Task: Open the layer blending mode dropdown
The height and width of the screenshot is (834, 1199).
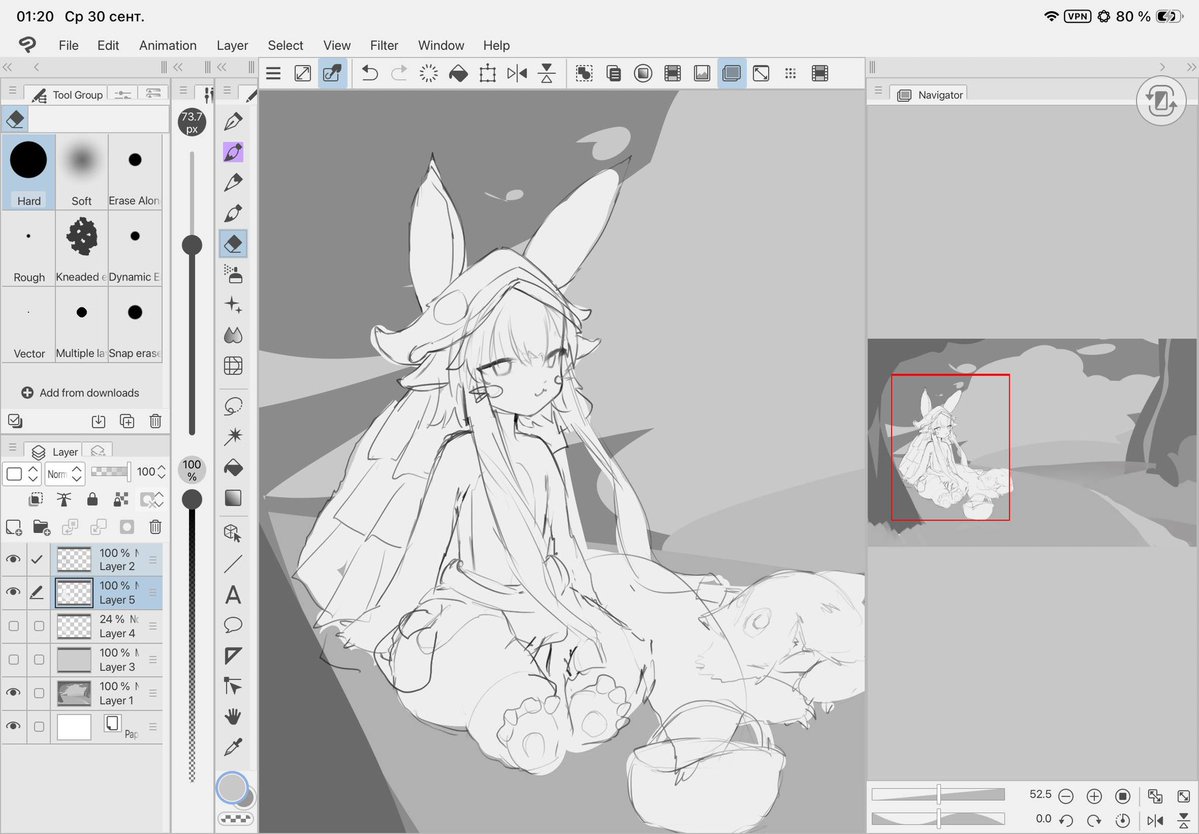Action: point(64,473)
